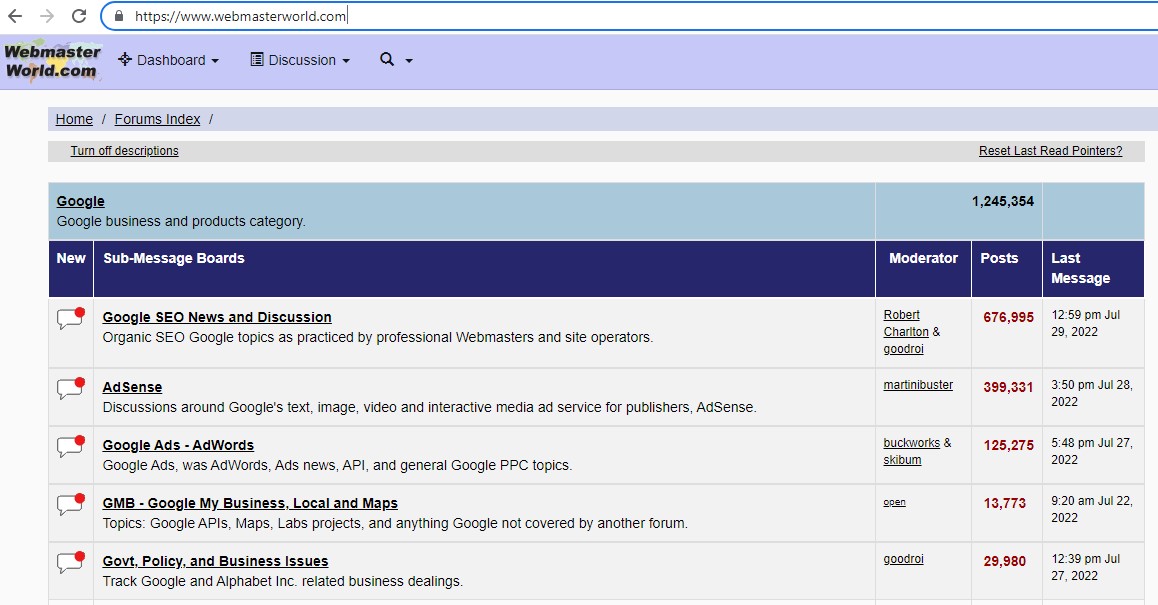
Task: View moderator Robert Charlton profile
Action: tap(905, 324)
